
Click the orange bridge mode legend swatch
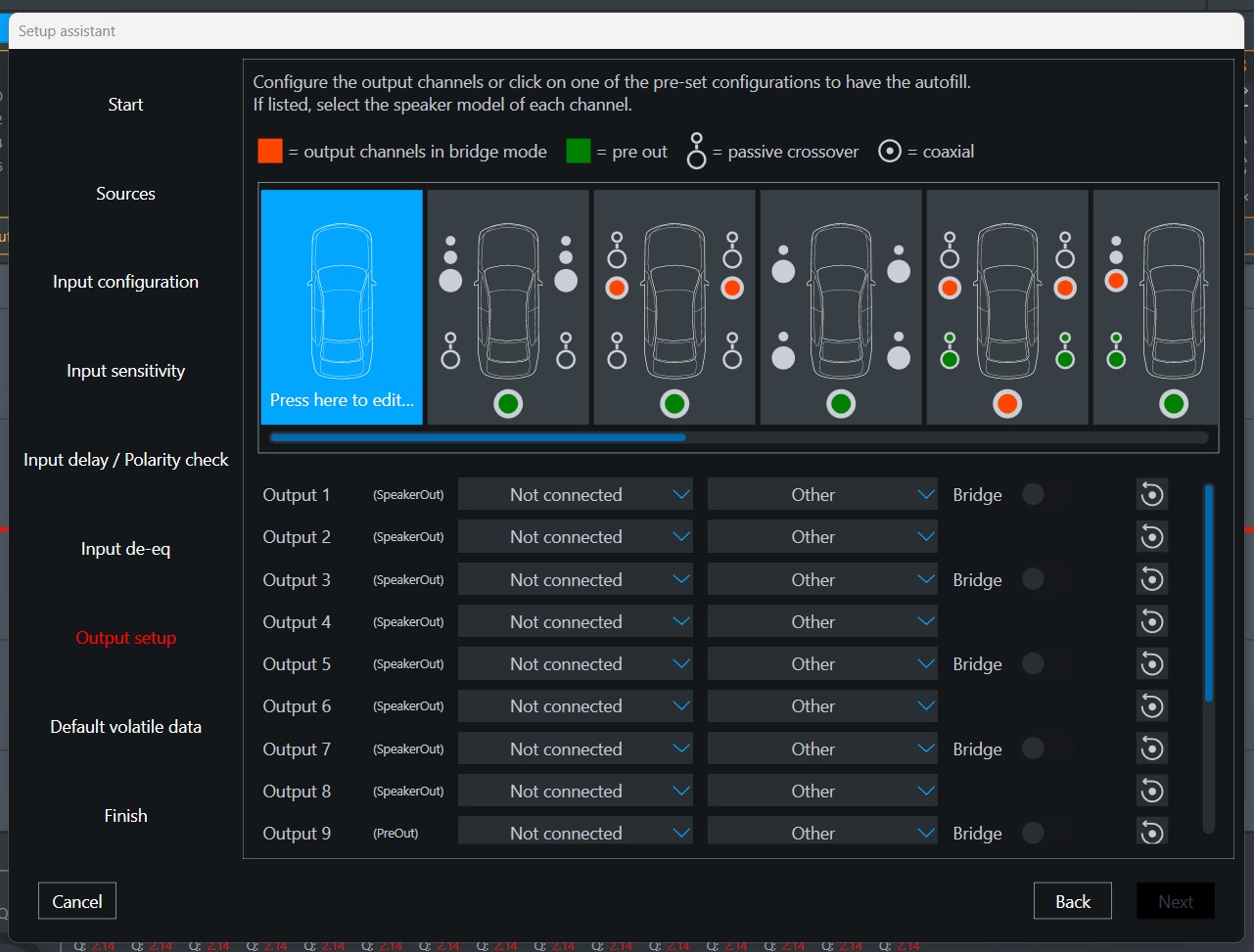[270, 152]
